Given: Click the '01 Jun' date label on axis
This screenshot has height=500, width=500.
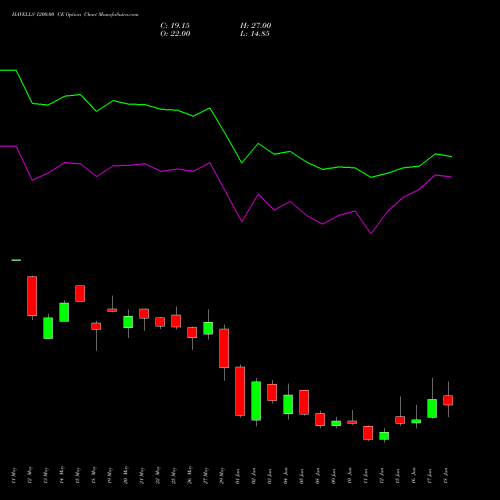Looking at the screenshot, I should coord(238,476).
